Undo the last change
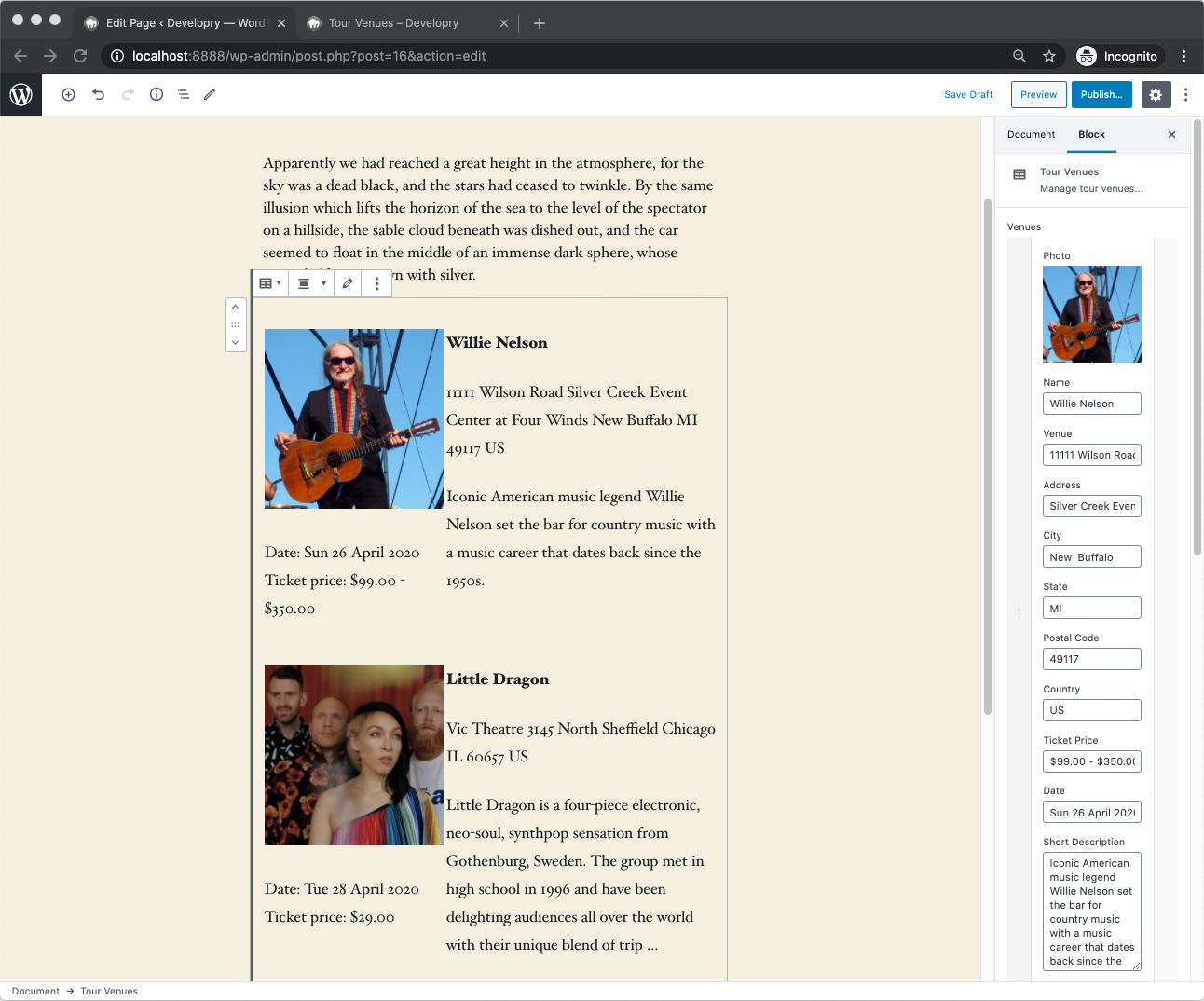This screenshot has width=1204, height=1001. click(98, 94)
